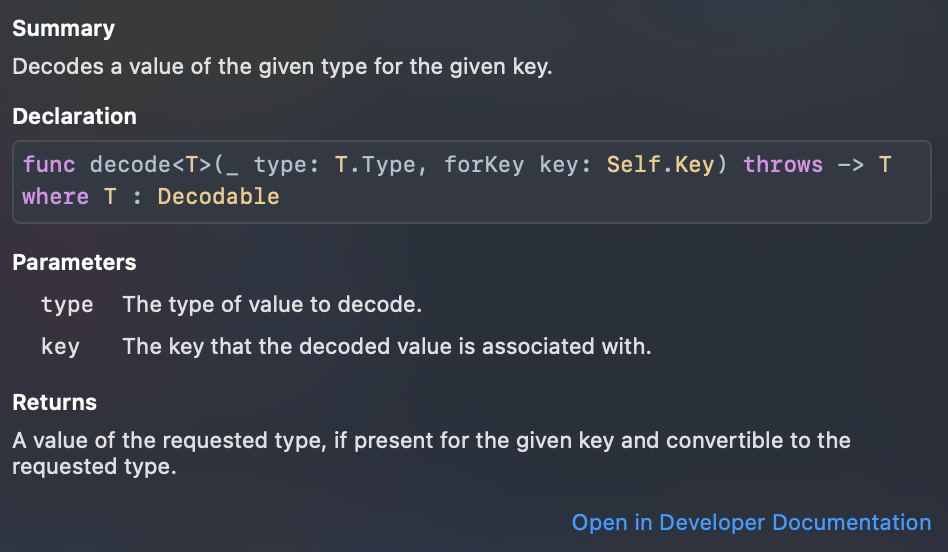This screenshot has width=948, height=552.
Task: Click the Decodable protocol constraint
Action: [218, 197]
